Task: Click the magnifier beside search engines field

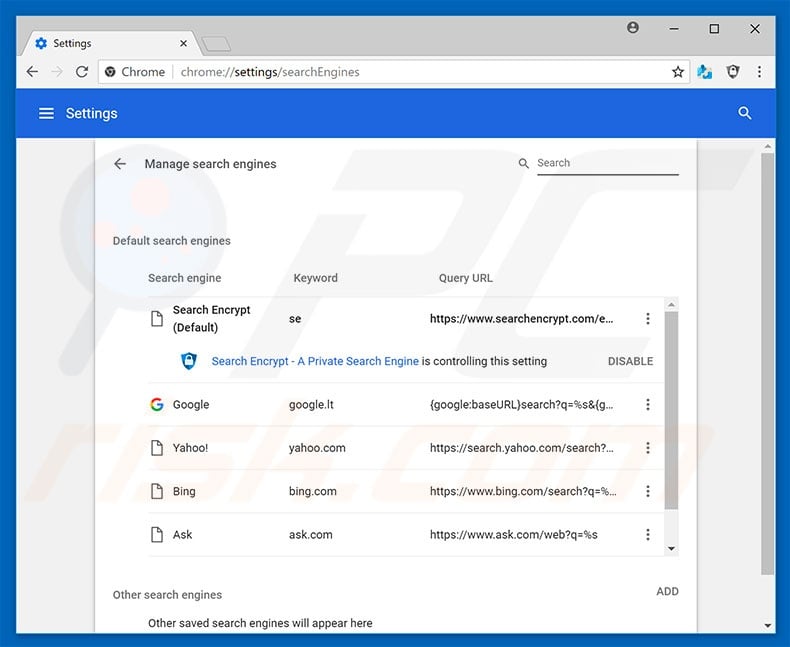Action: pyautogui.click(x=523, y=163)
